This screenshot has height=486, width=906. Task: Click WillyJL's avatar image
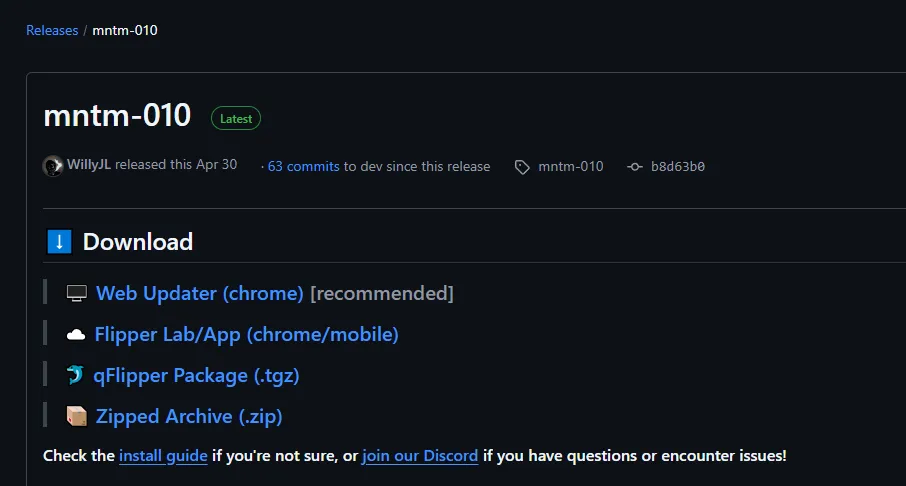coord(53,166)
